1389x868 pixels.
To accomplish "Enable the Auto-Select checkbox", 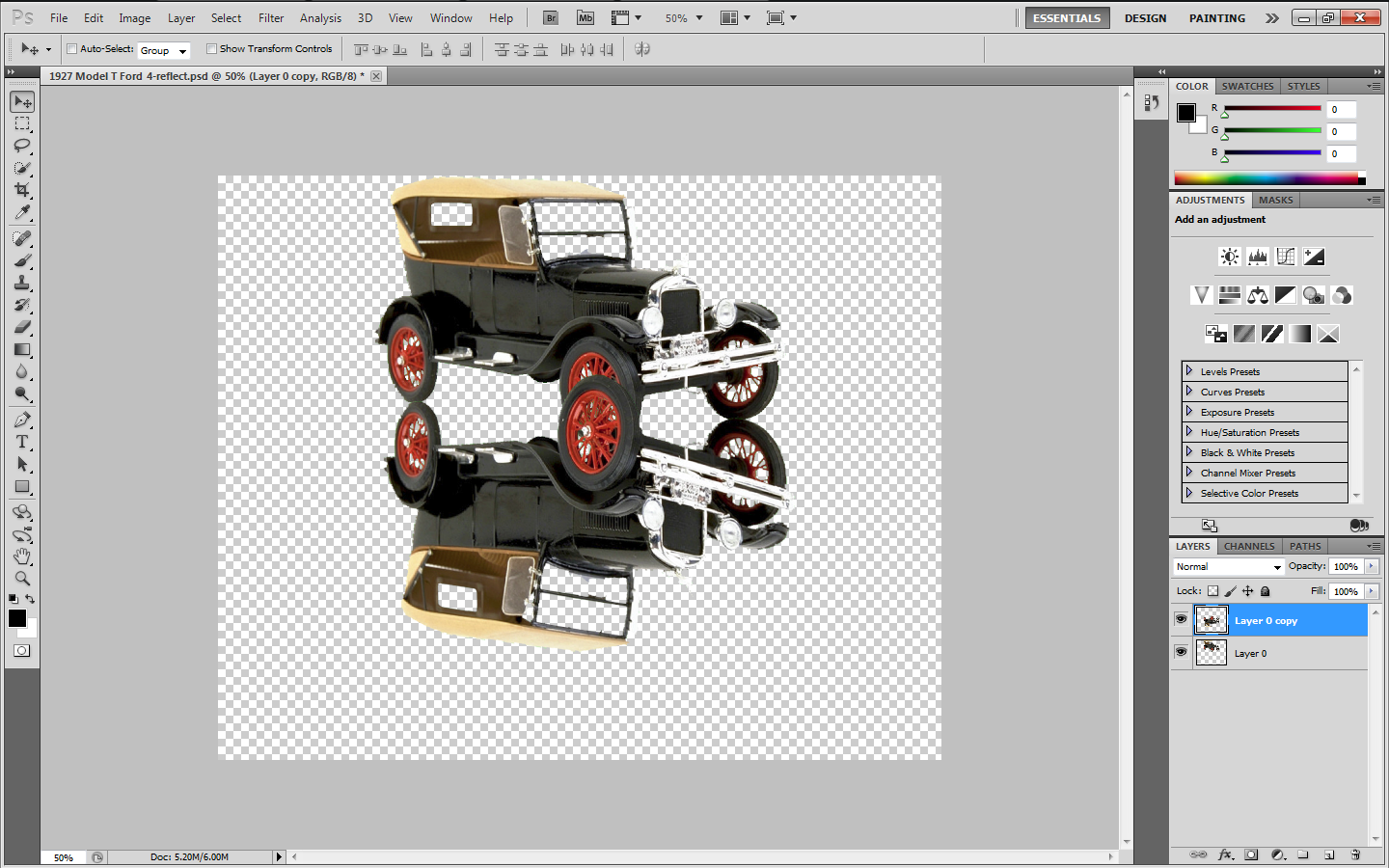I will click(x=71, y=49).
